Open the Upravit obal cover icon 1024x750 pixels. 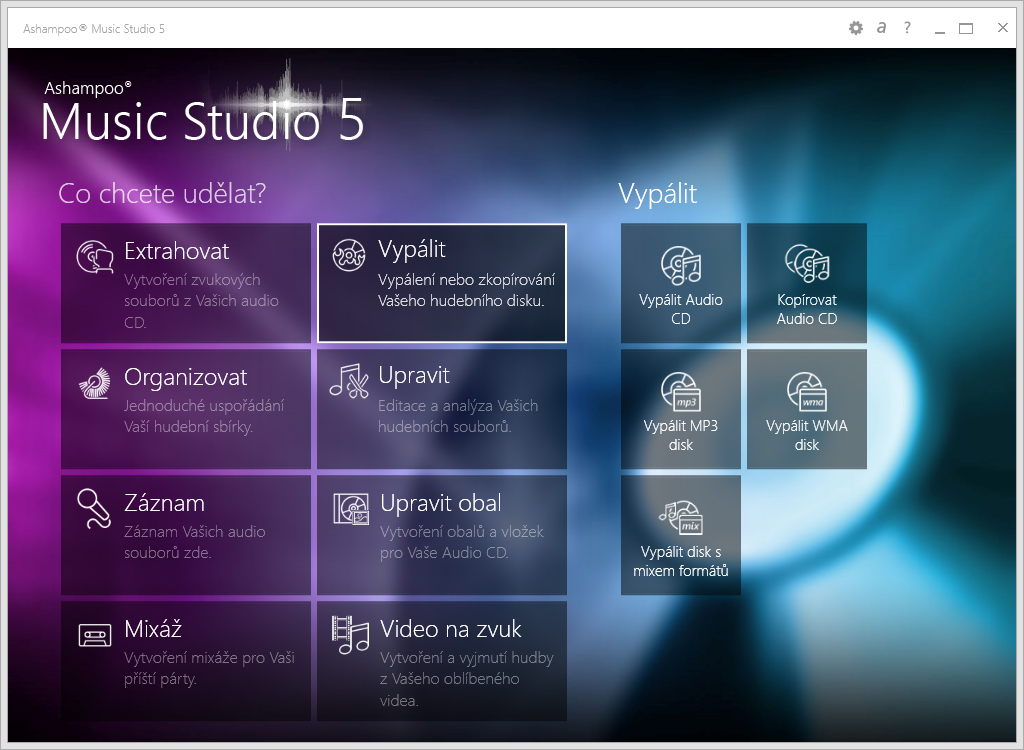pos(351,508)
